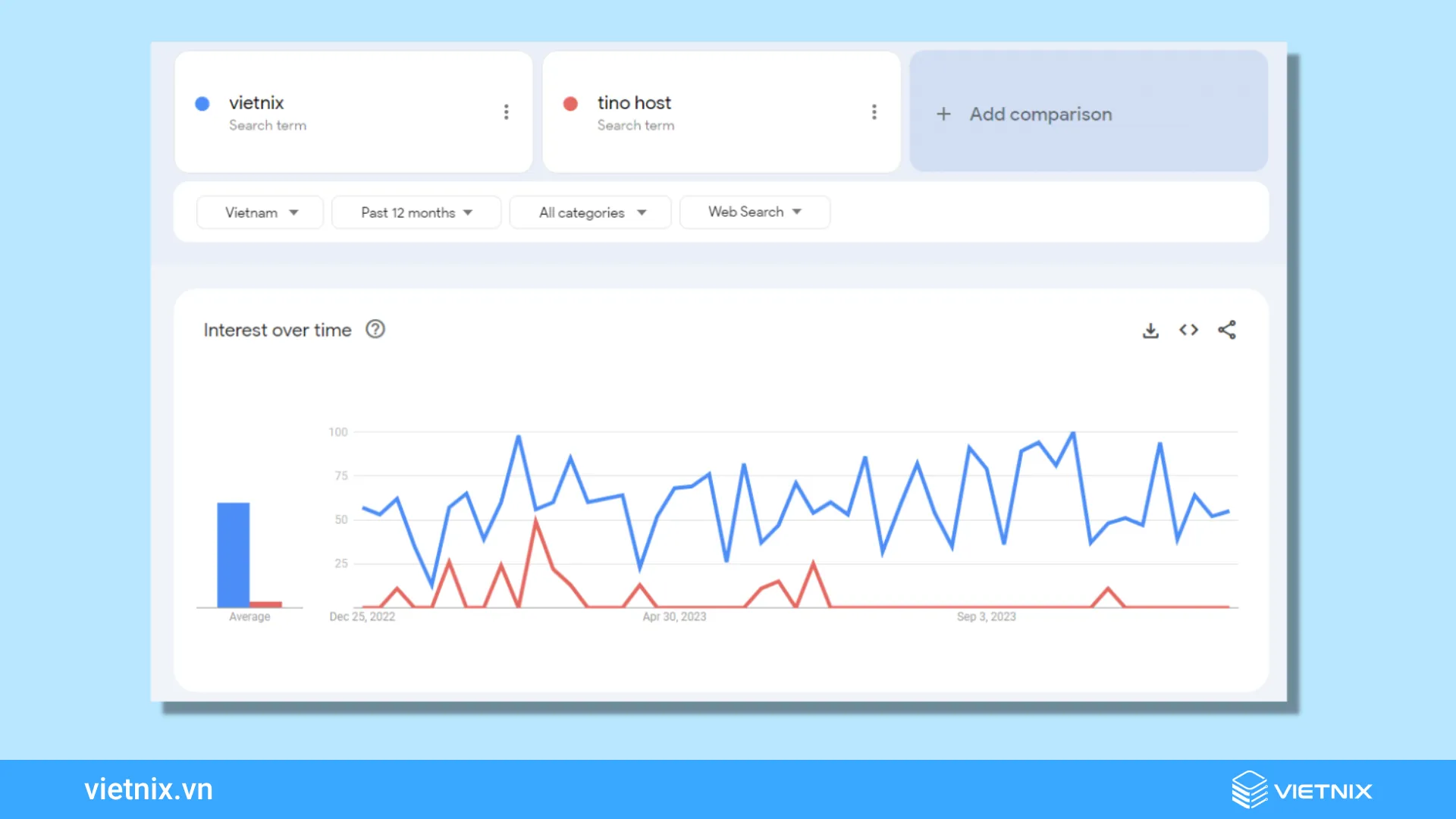The width and height of the screenshot is (1456, 819).
Task: Click the share icon for the chart
Action: coord(1227,329)
